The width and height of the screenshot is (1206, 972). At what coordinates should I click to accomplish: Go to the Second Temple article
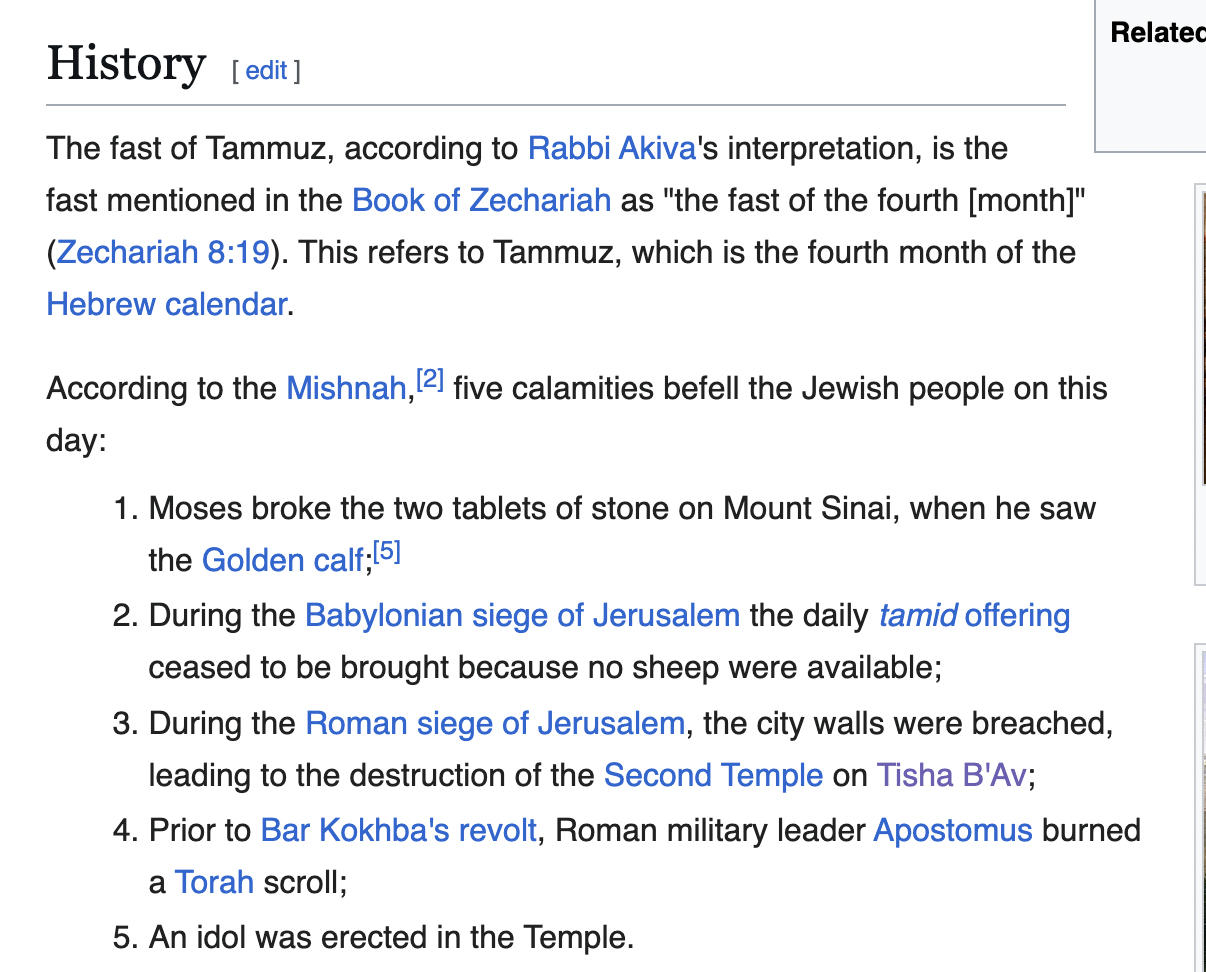click(x=713, y=775)
